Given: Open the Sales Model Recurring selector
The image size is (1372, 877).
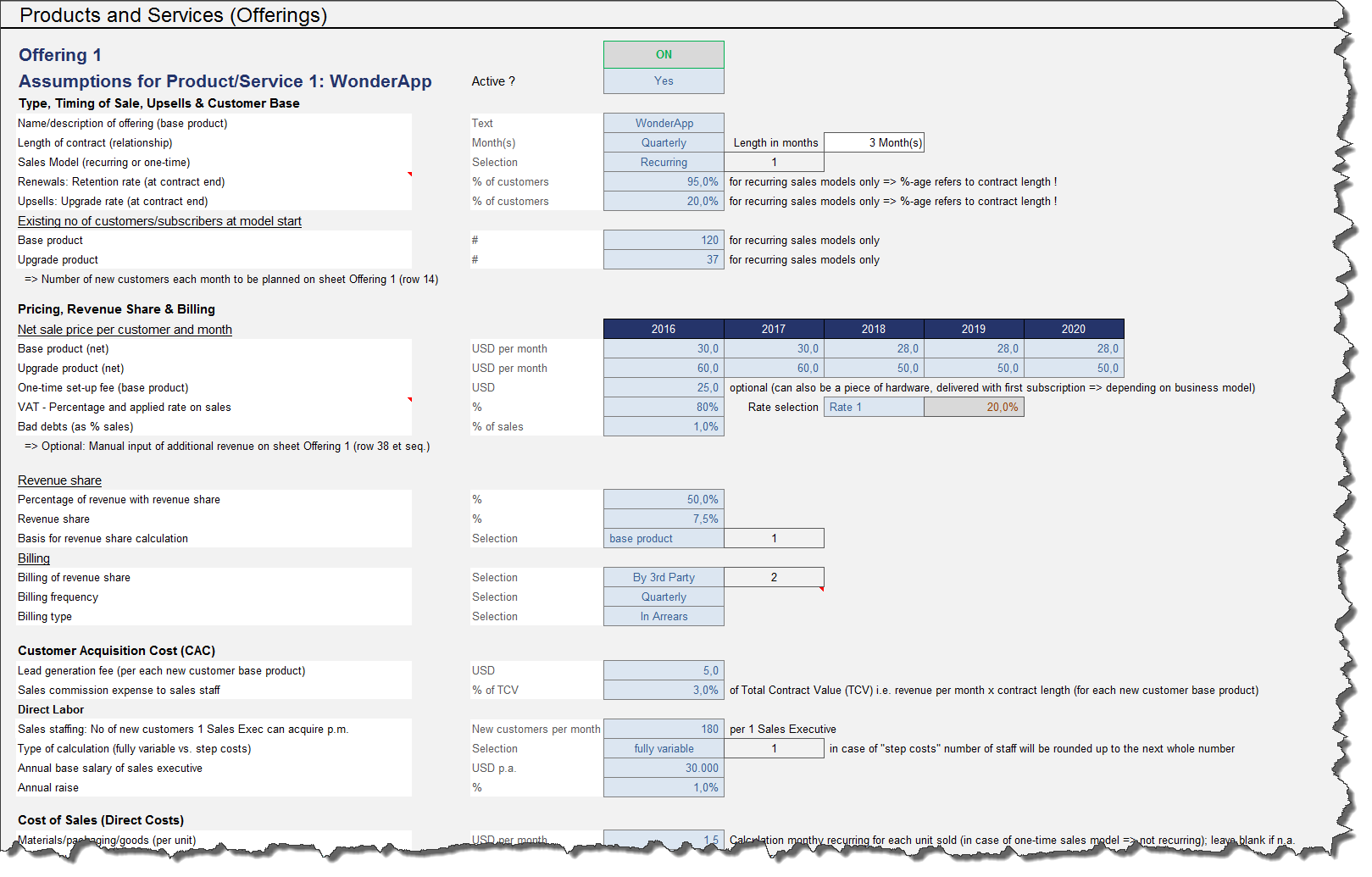Looking at the screenshot, I should click(x=663, y=162).
